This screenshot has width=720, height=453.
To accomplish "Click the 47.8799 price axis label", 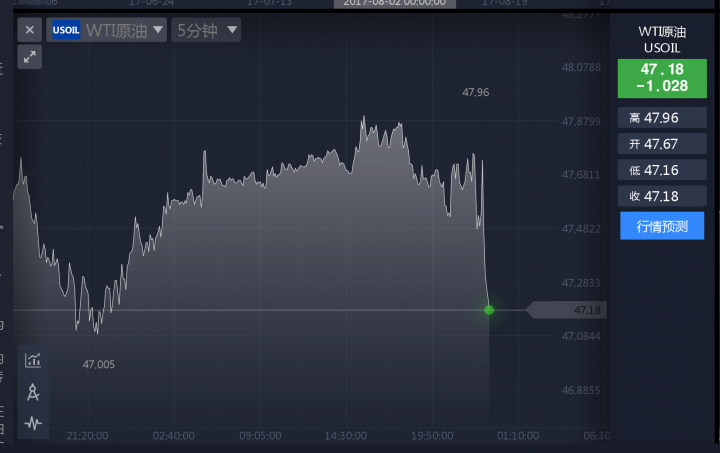I will pyautogui.click(x=581, y=122).
